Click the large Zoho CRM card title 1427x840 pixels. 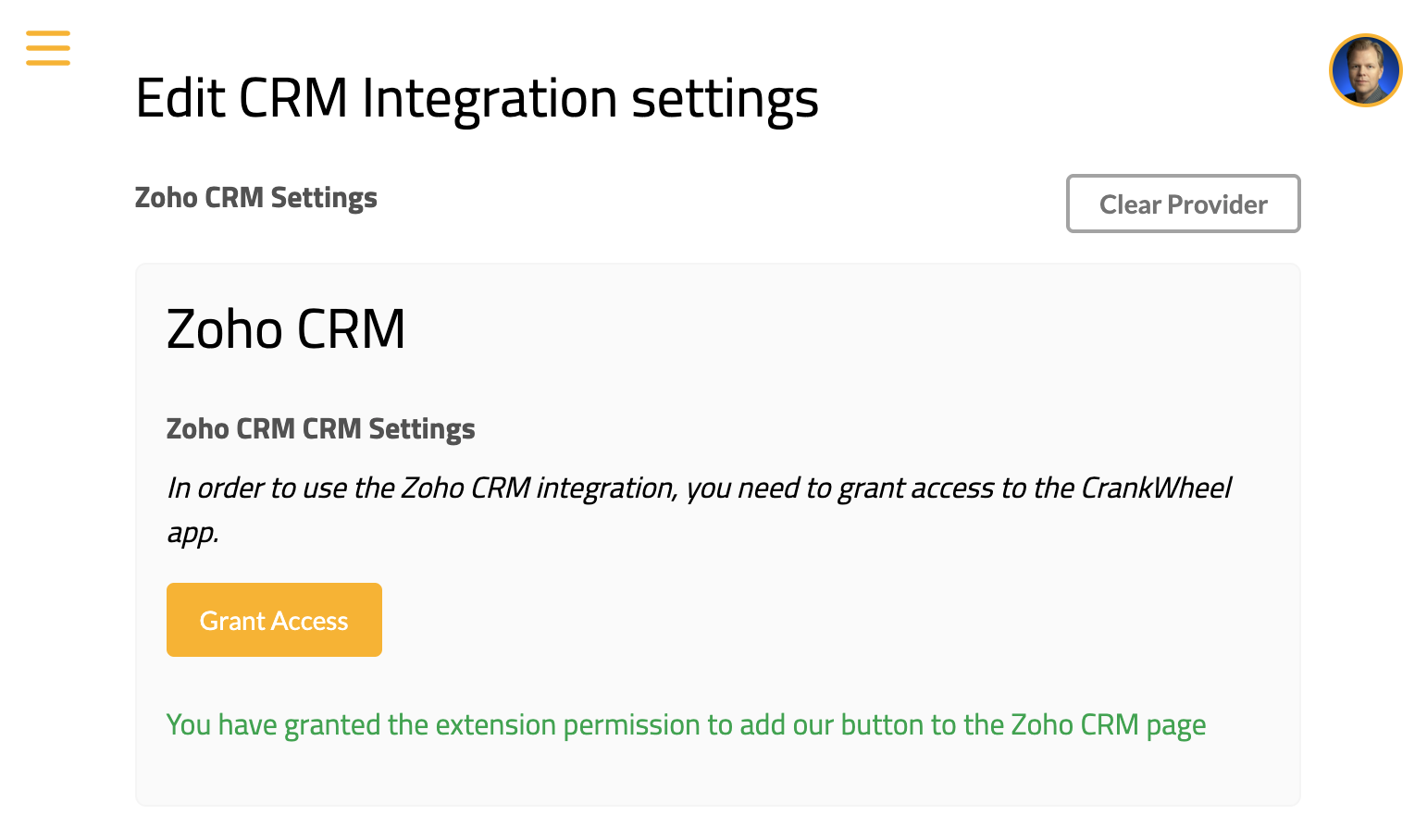[286, 329]
